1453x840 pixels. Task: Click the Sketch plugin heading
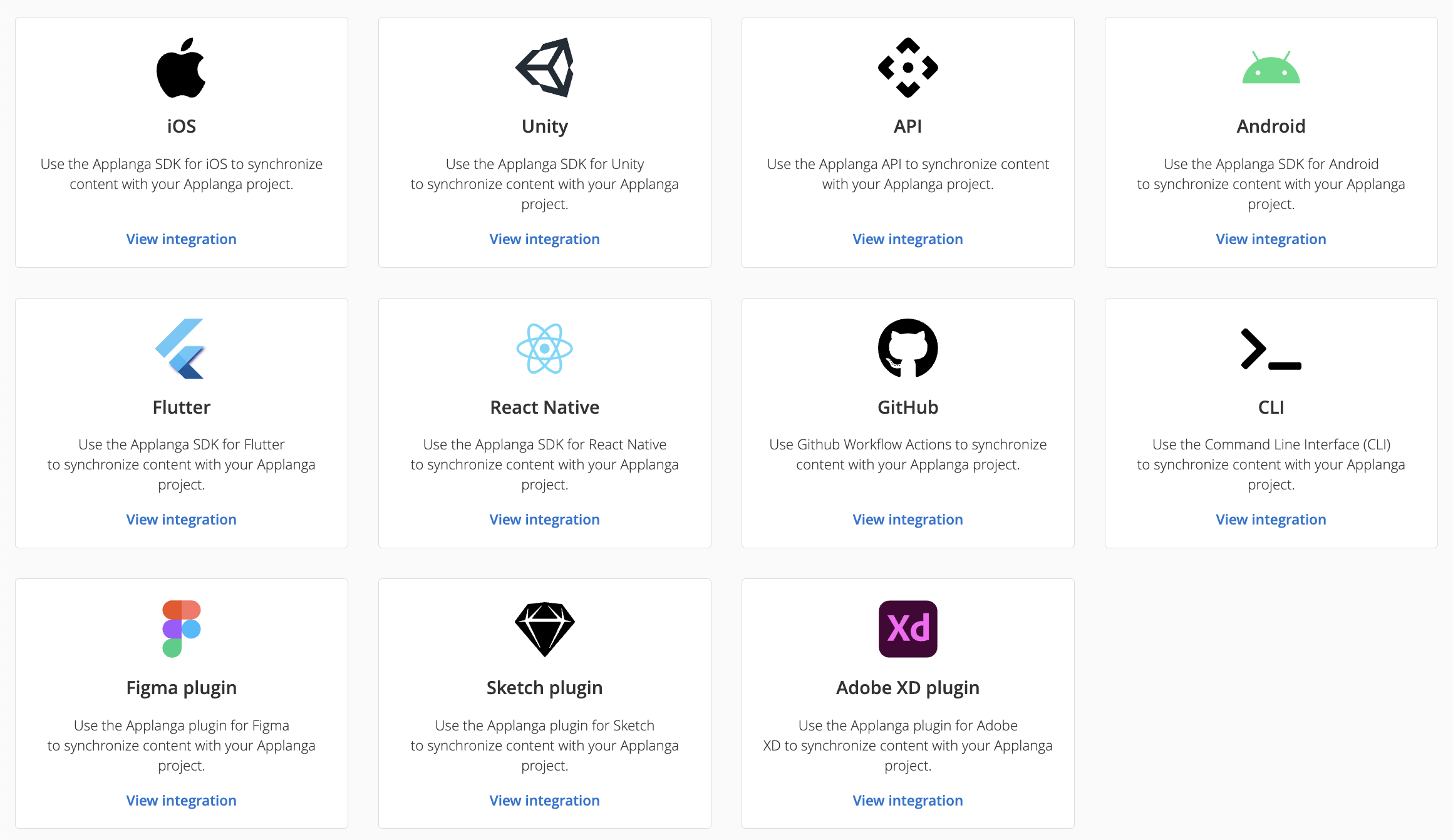pyautogui.click(x=544, y=688)
